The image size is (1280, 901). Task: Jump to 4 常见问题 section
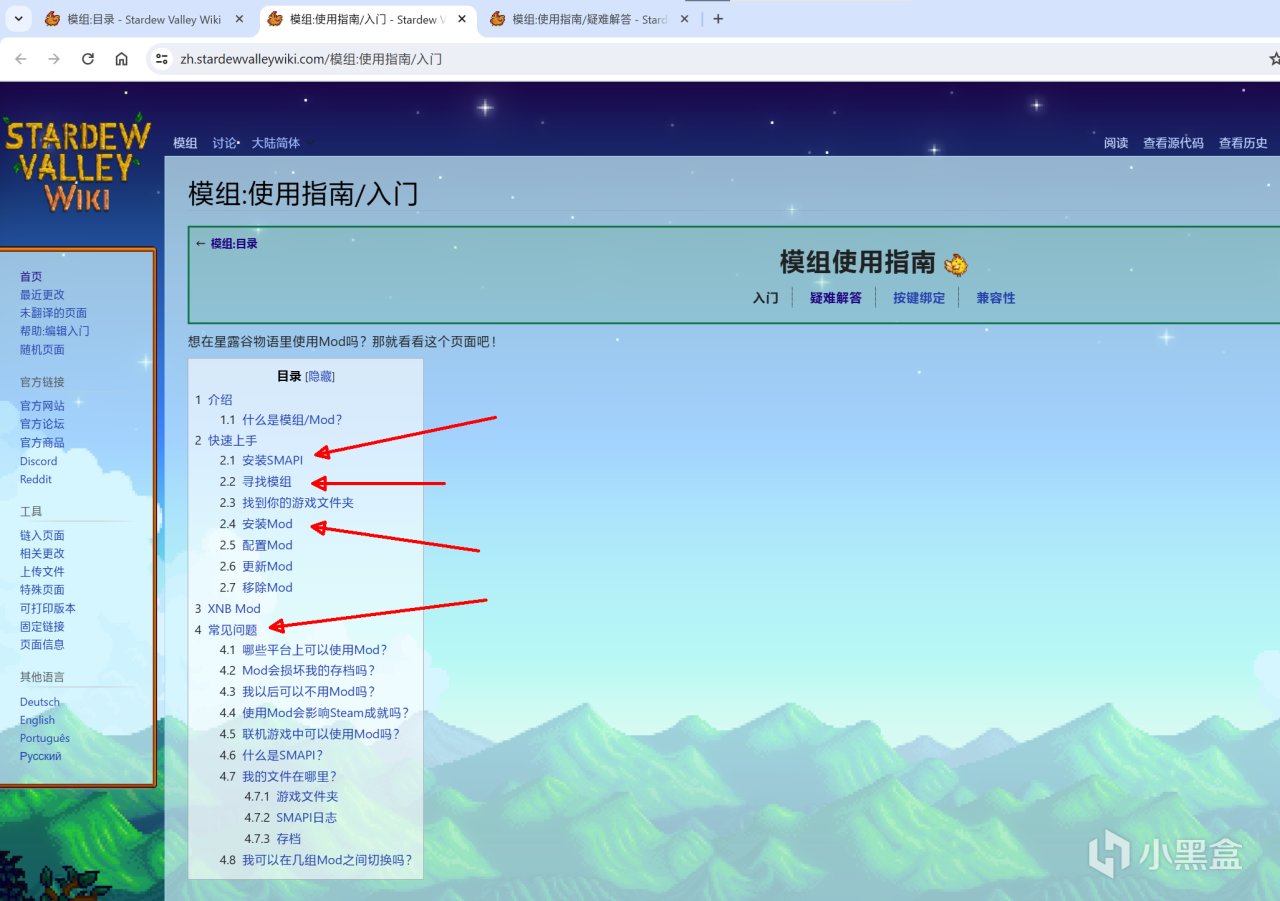click(225, 630)
